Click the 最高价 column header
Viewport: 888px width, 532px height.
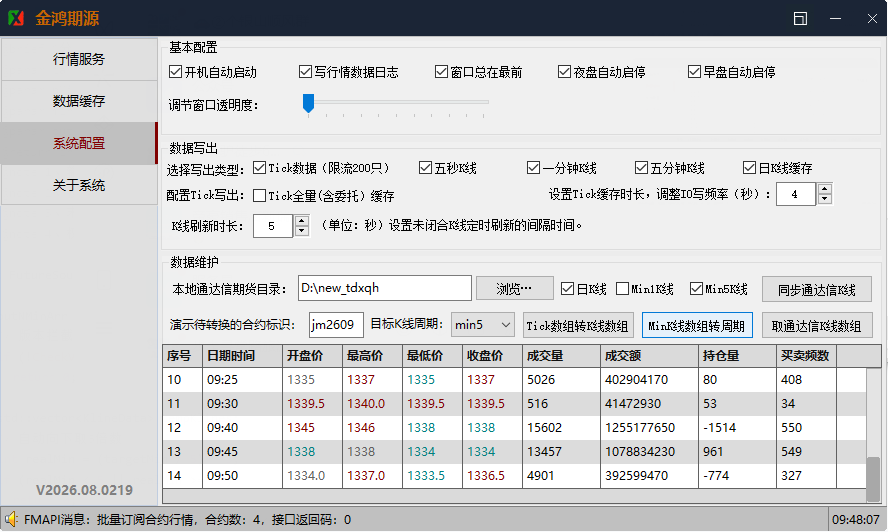(373, 356)
